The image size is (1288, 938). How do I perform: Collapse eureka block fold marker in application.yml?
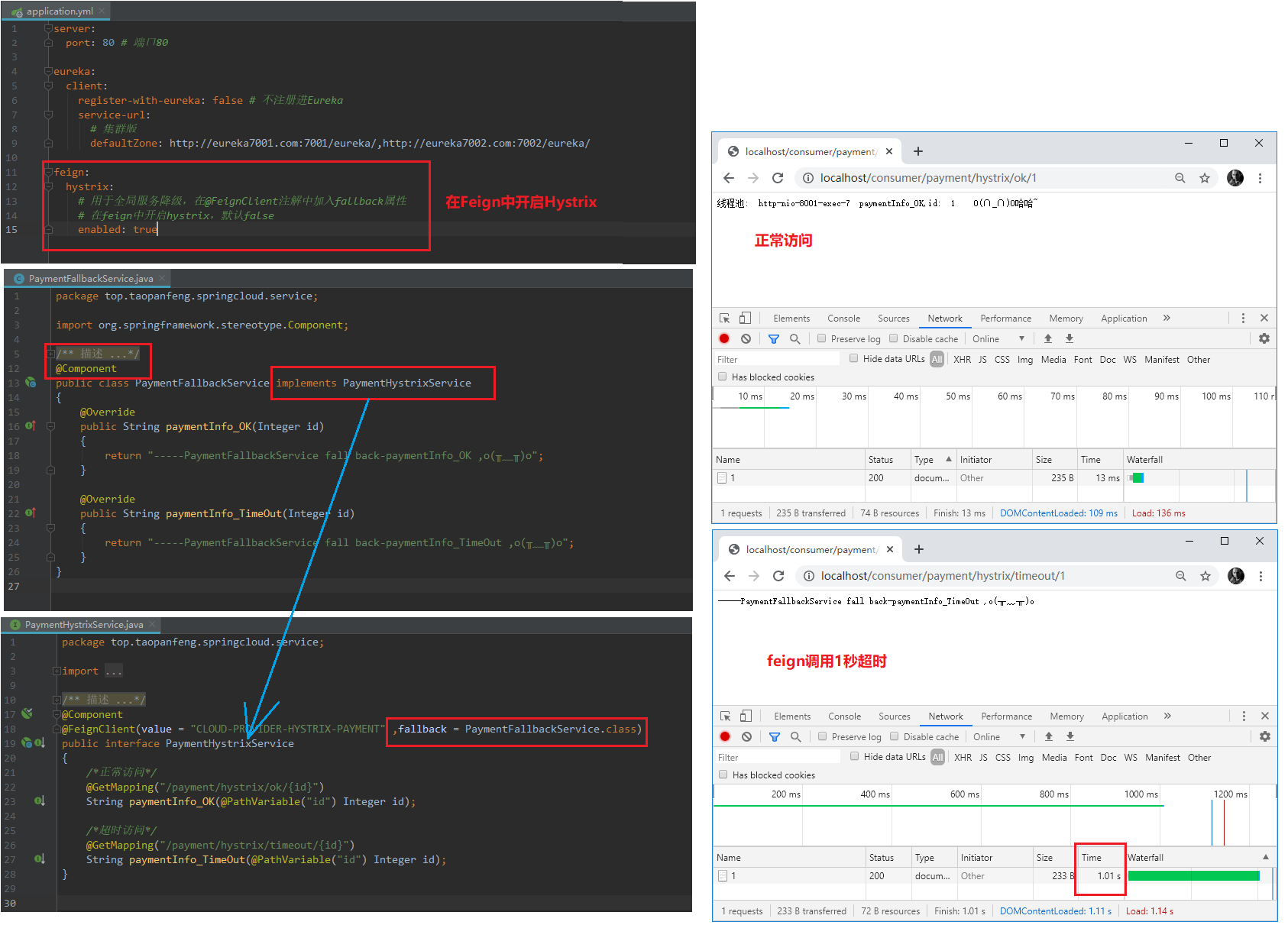(48, 71)
